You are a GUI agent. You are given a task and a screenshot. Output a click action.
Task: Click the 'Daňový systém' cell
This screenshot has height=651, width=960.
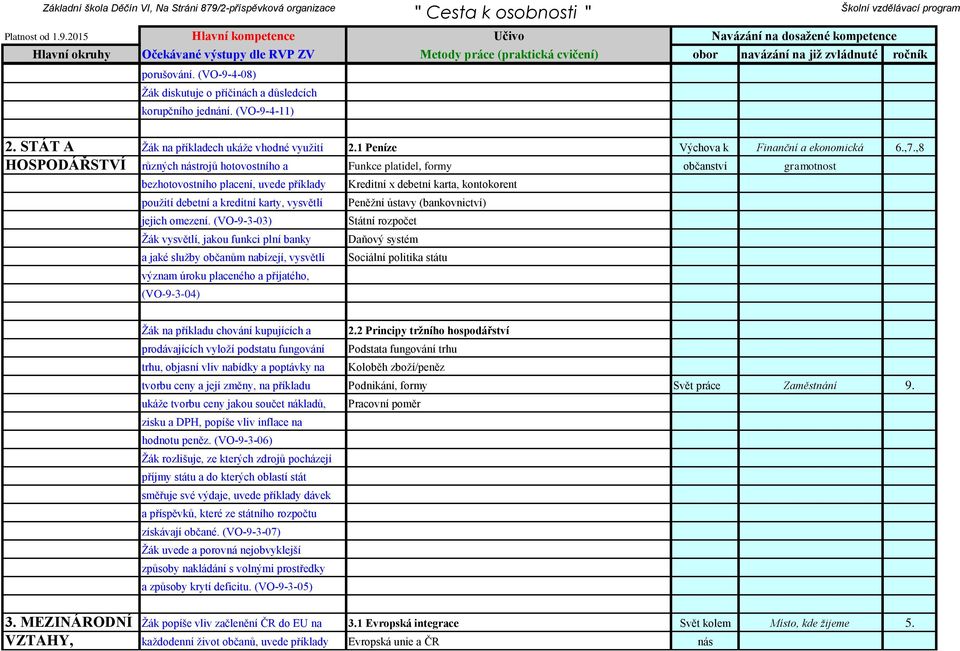click(509, 239)
